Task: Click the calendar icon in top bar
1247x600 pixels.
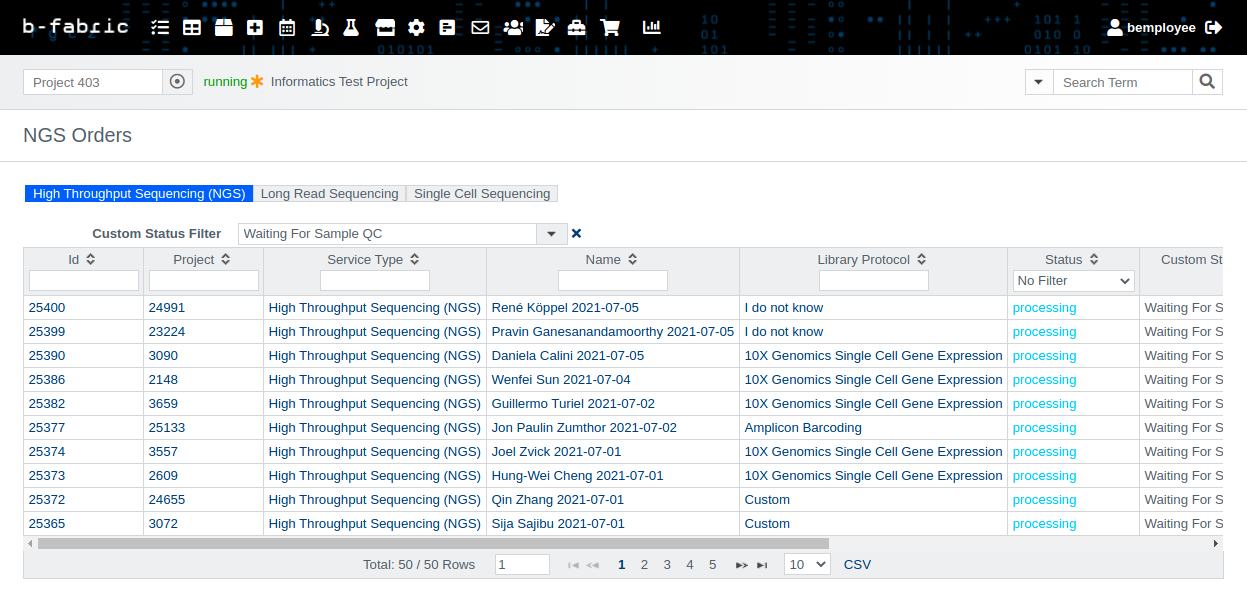Action: pyautogui.click(x=287, y=28)
